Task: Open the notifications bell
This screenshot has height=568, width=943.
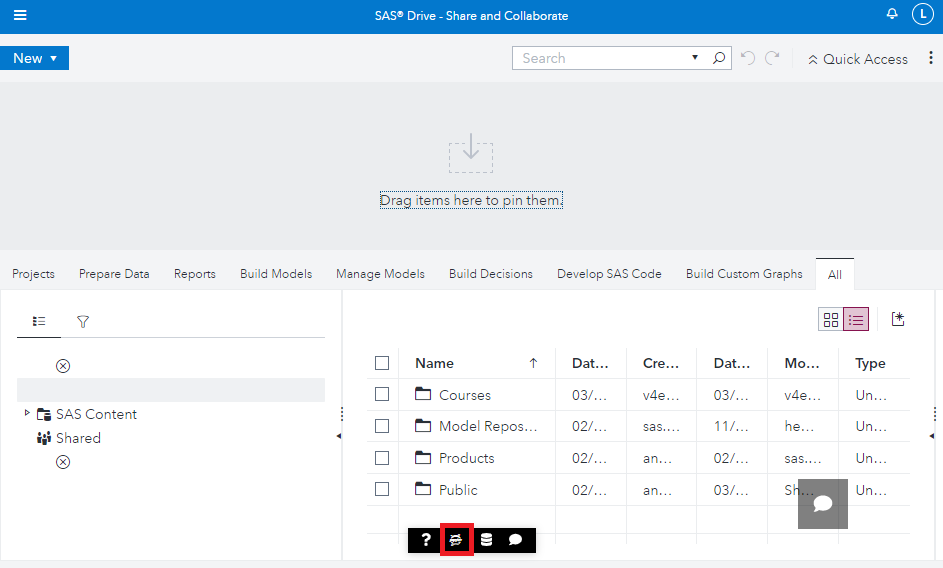Action: tap(892, 15)
